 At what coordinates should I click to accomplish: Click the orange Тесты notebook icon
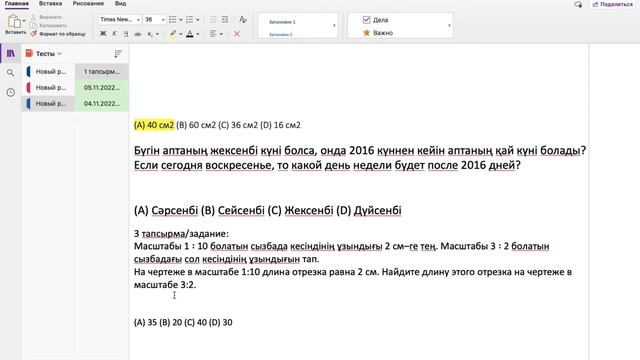point(29,53)
